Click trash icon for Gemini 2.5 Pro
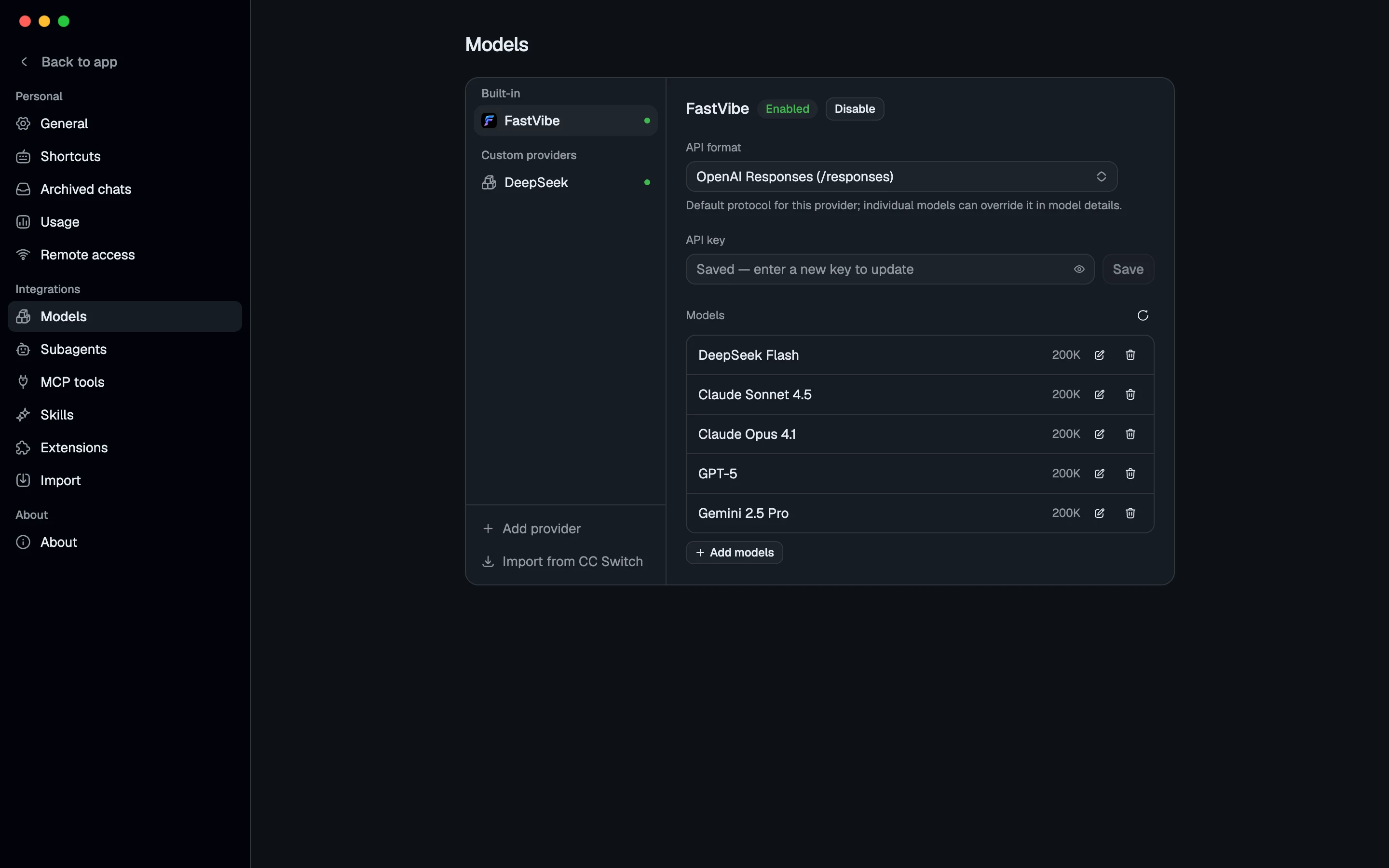 [1130, 513]
